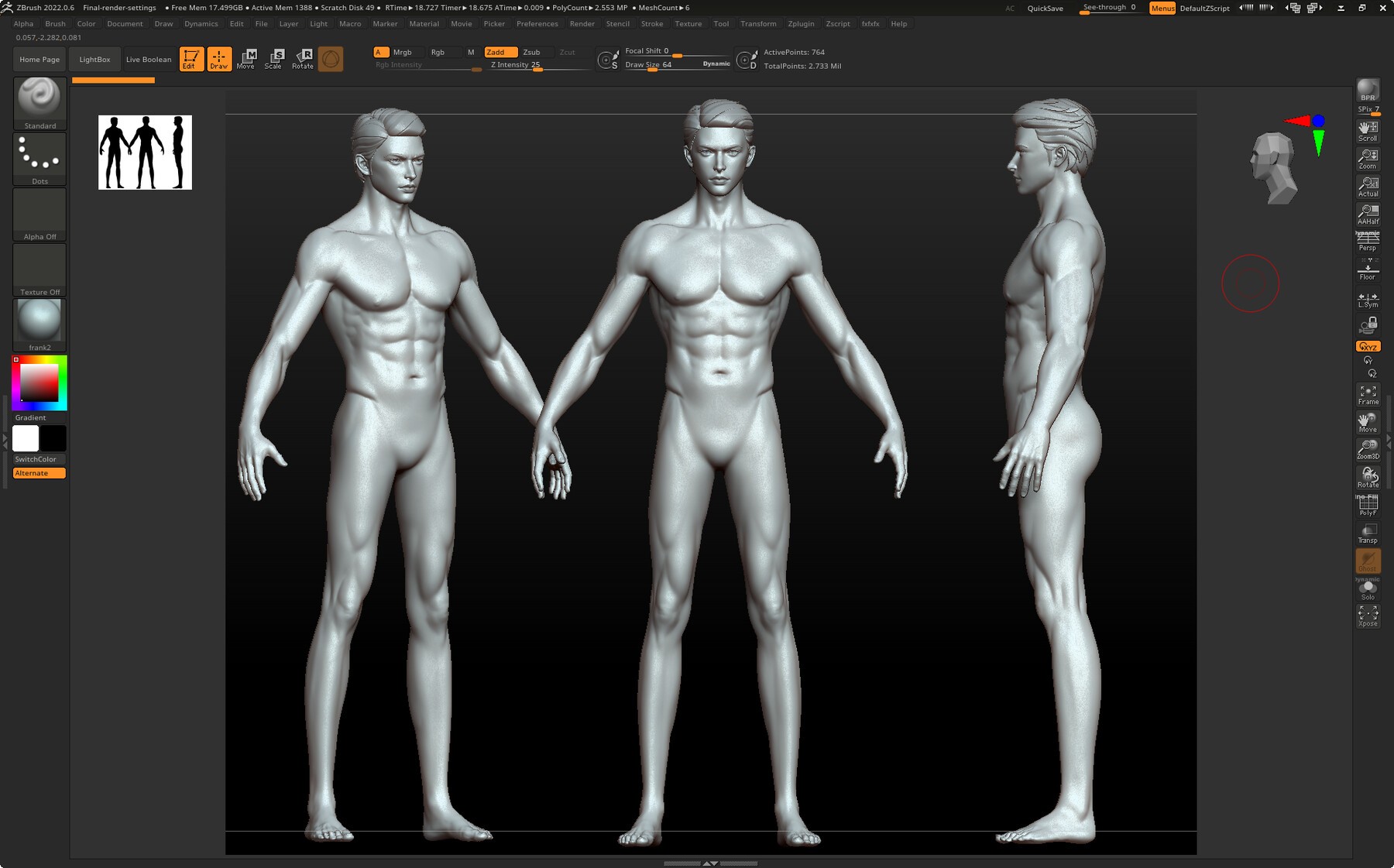Viewport: 1394px width, 868px height.
Task: Open the Zplugin menu
Action: pyautogui.click(x=801, y=24)
